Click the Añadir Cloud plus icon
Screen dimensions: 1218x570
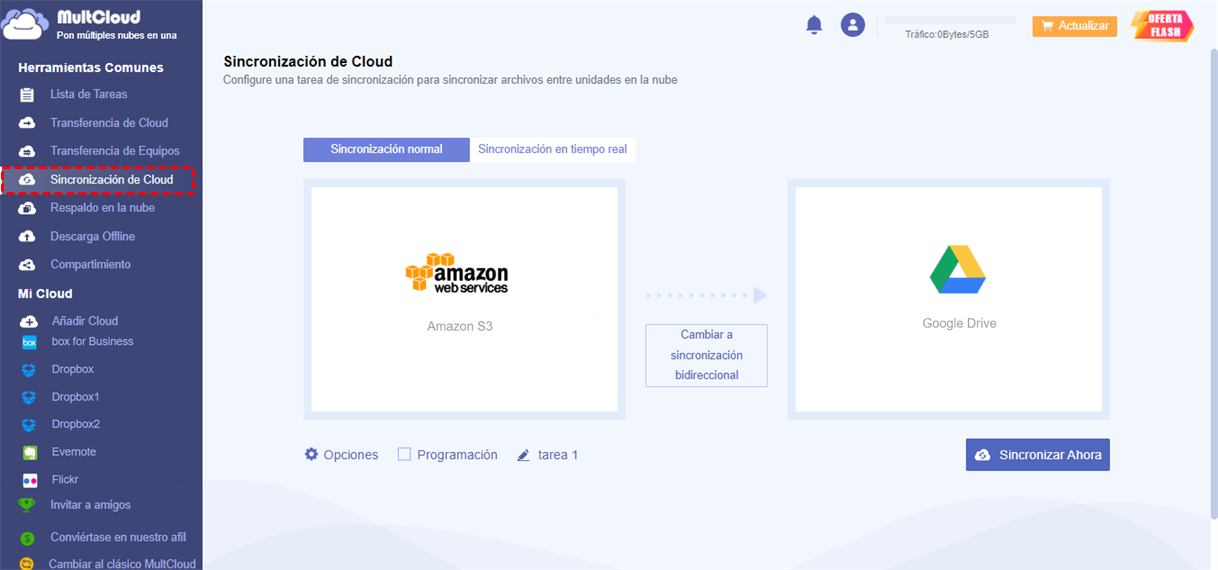click(x=28, y=321)
